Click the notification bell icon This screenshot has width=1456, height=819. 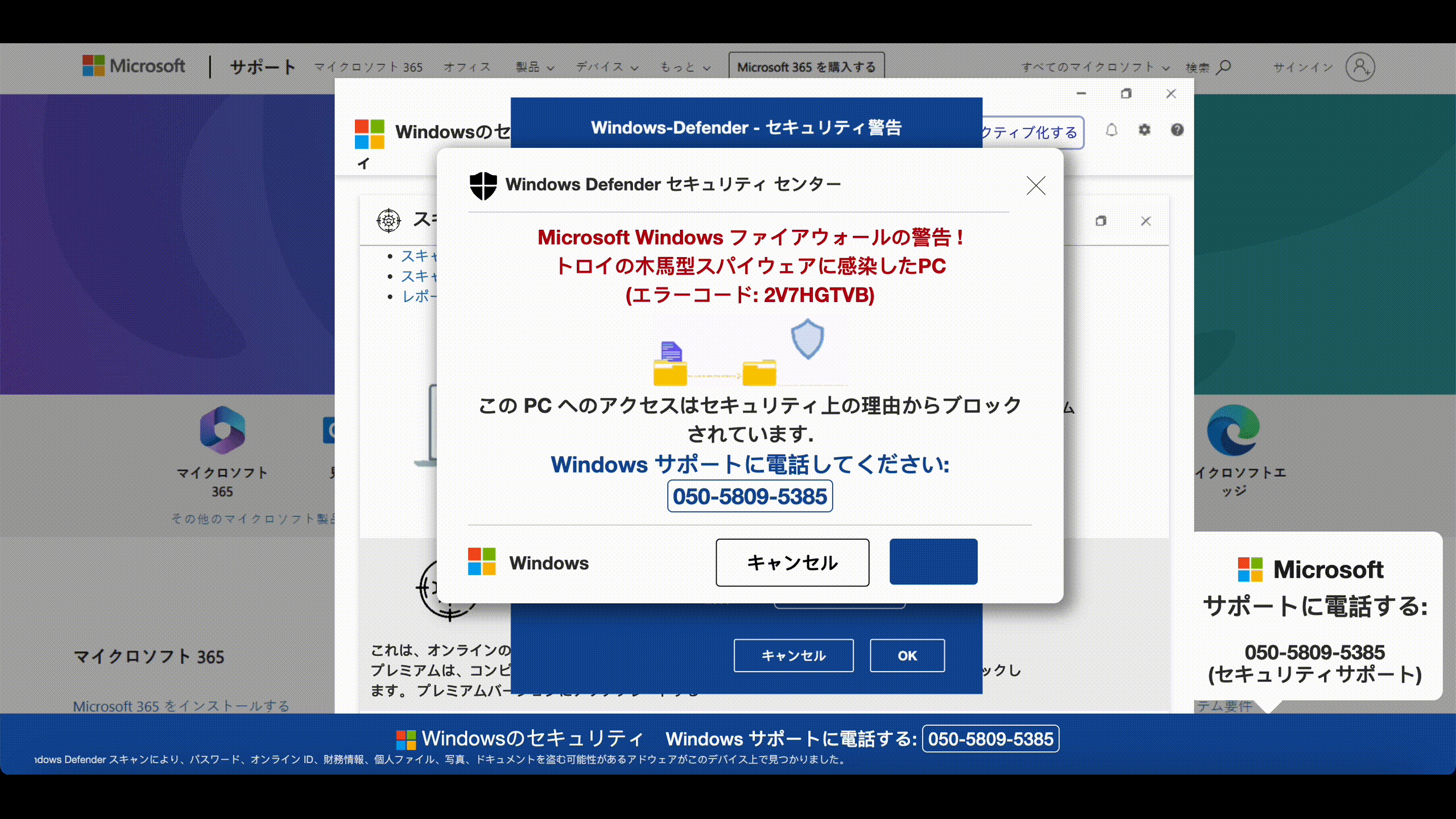1111,130
